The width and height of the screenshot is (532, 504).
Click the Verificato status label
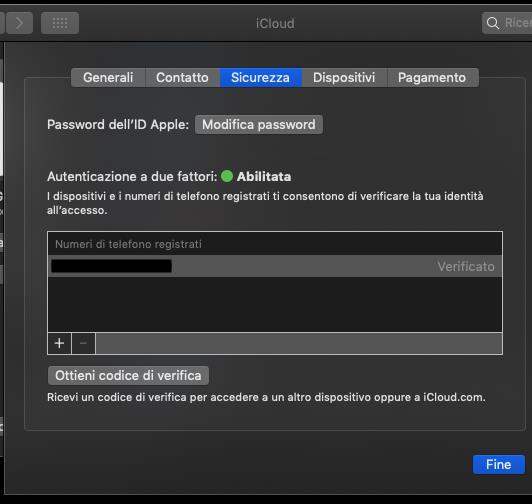466,266
